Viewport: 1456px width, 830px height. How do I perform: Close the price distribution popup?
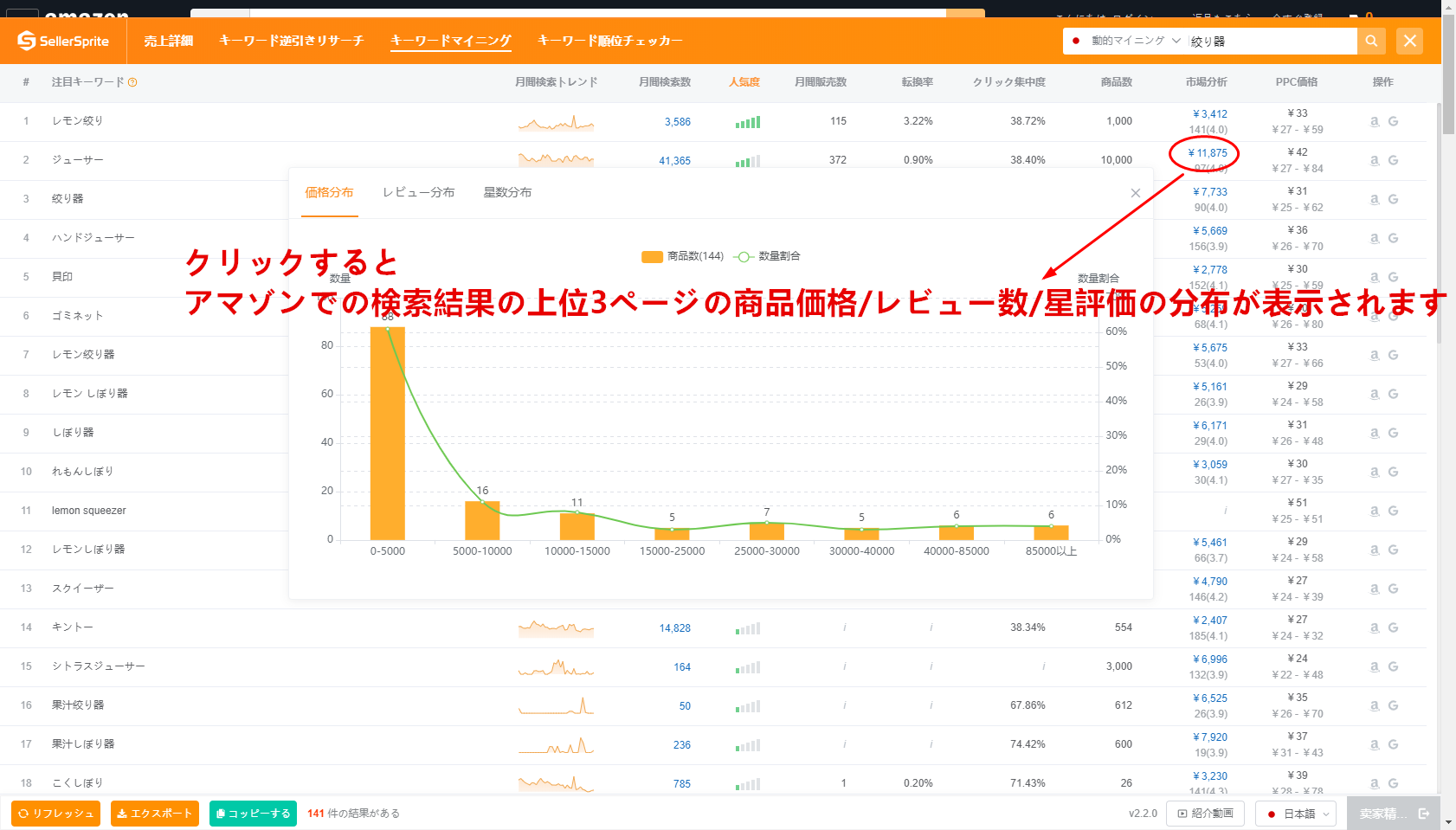[1135, 193]
